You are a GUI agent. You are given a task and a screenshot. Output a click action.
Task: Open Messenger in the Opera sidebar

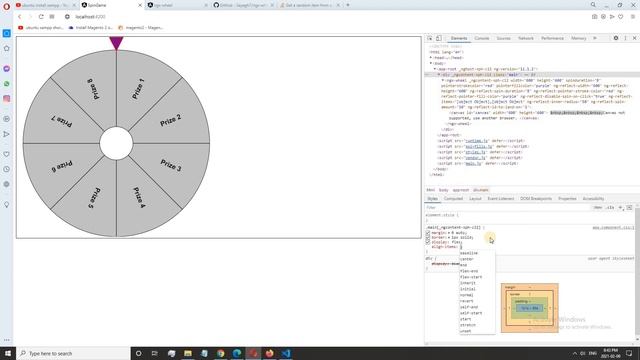click(7, 69)
